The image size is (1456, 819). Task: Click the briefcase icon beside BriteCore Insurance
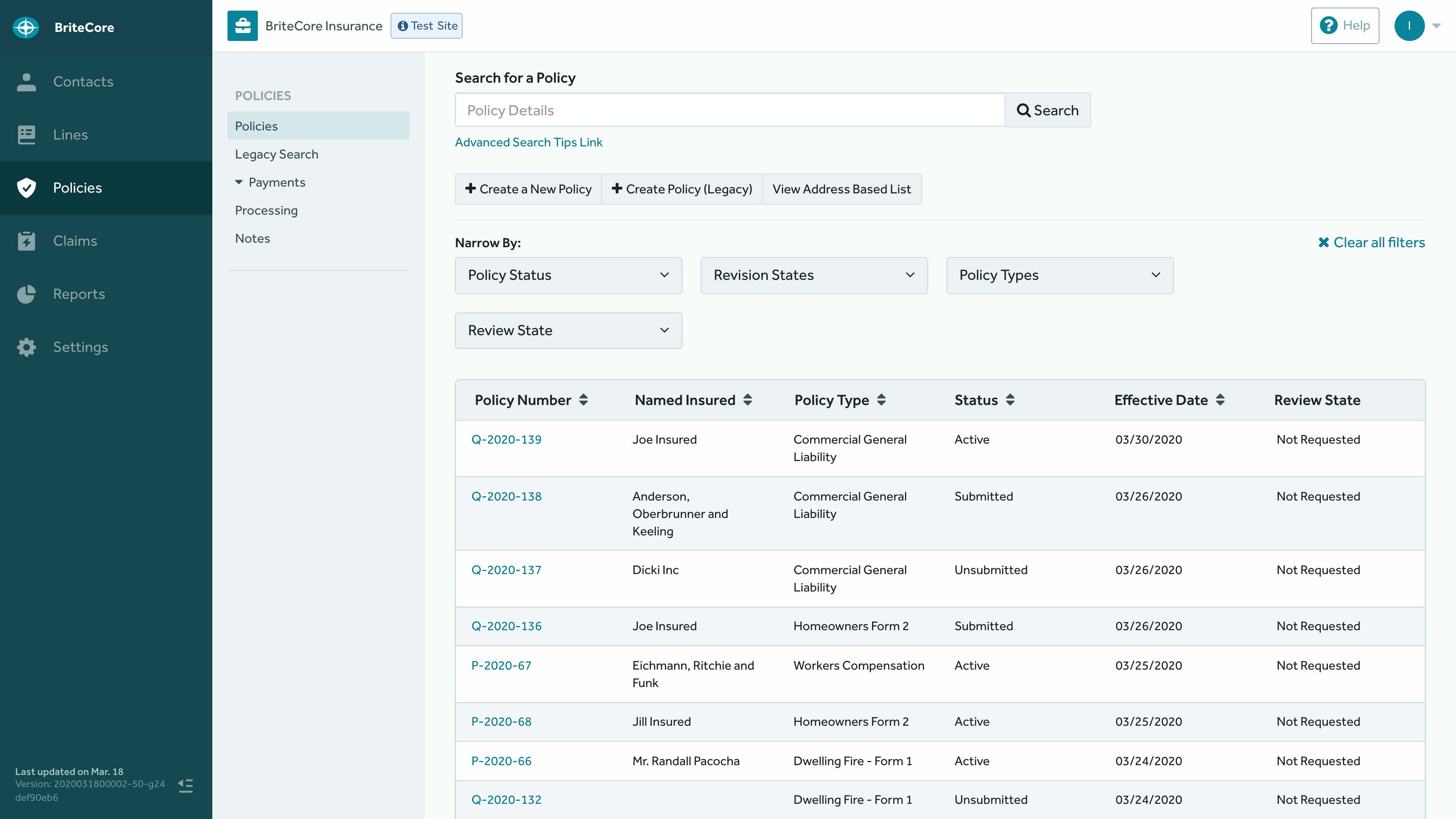[x=243, y=26]
